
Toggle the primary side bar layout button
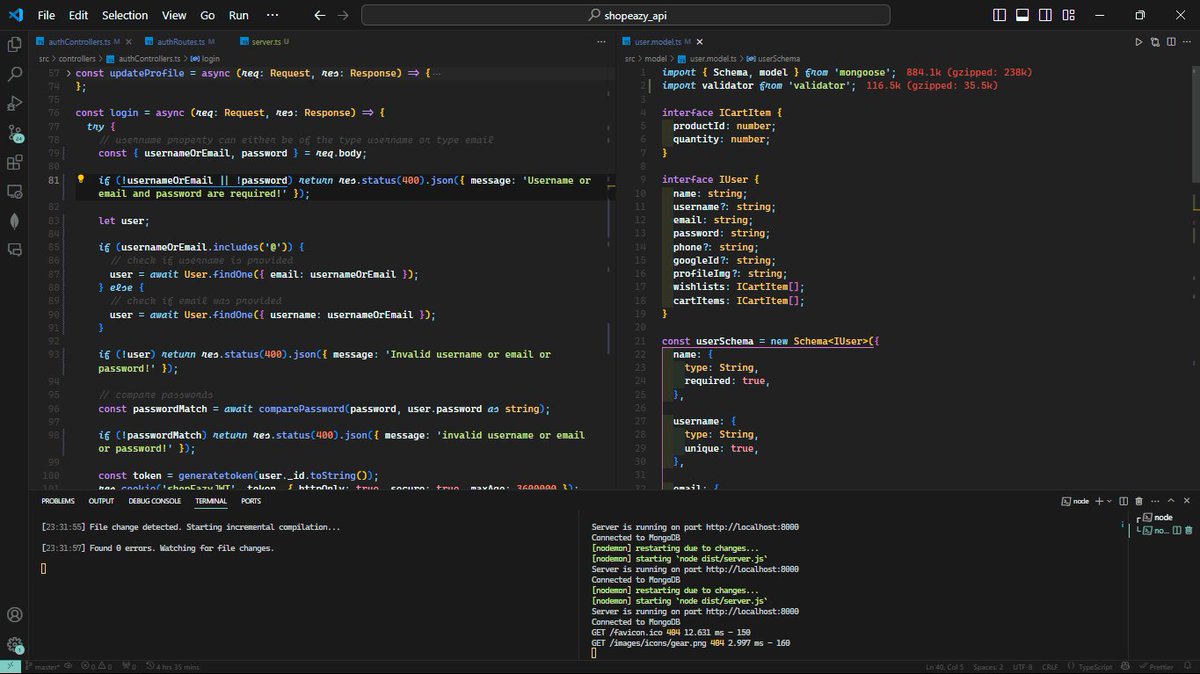coord(999,15)
